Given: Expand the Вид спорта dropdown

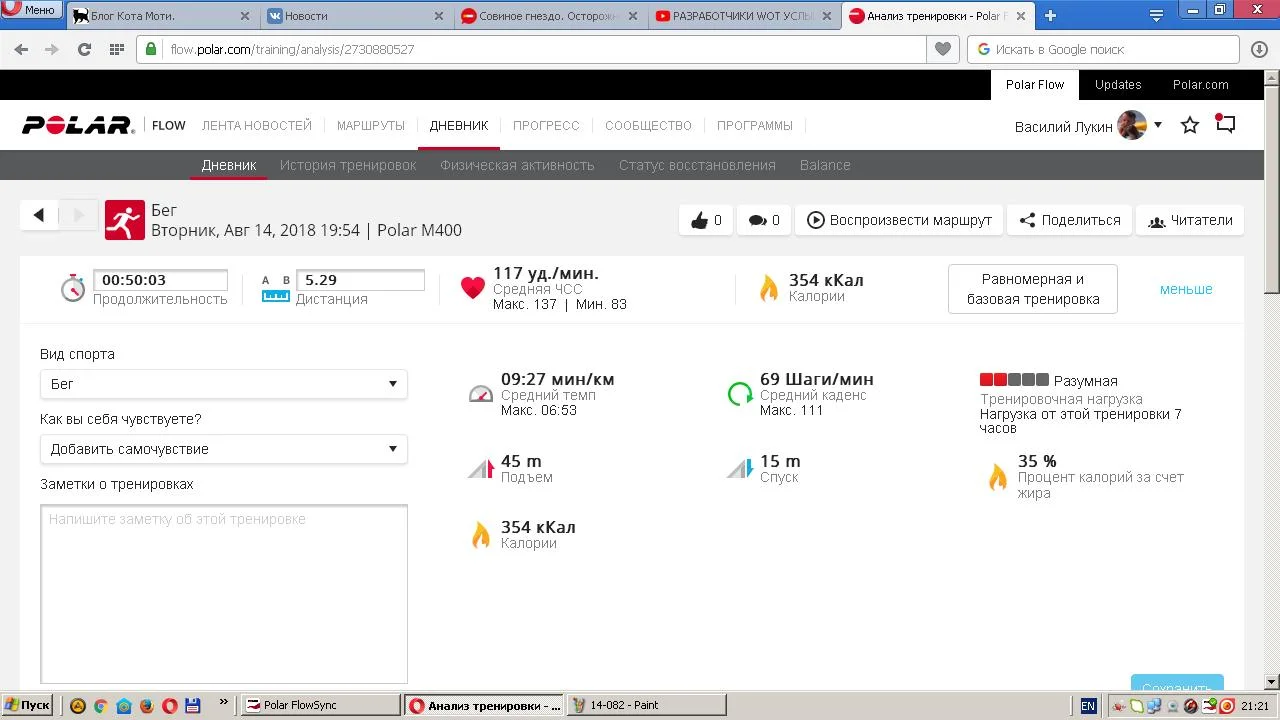Looking at the screenshot, I should click(x=223, y=384).
